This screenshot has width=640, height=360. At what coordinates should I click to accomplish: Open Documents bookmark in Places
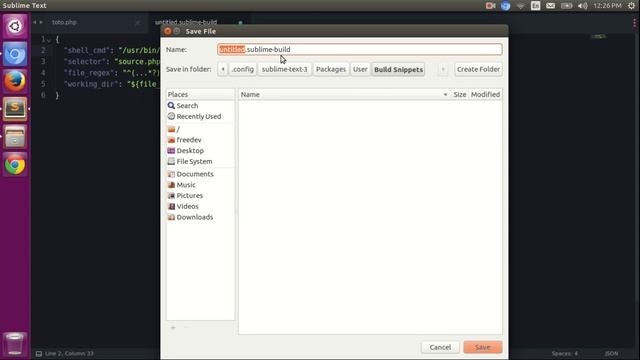(191, 174)
